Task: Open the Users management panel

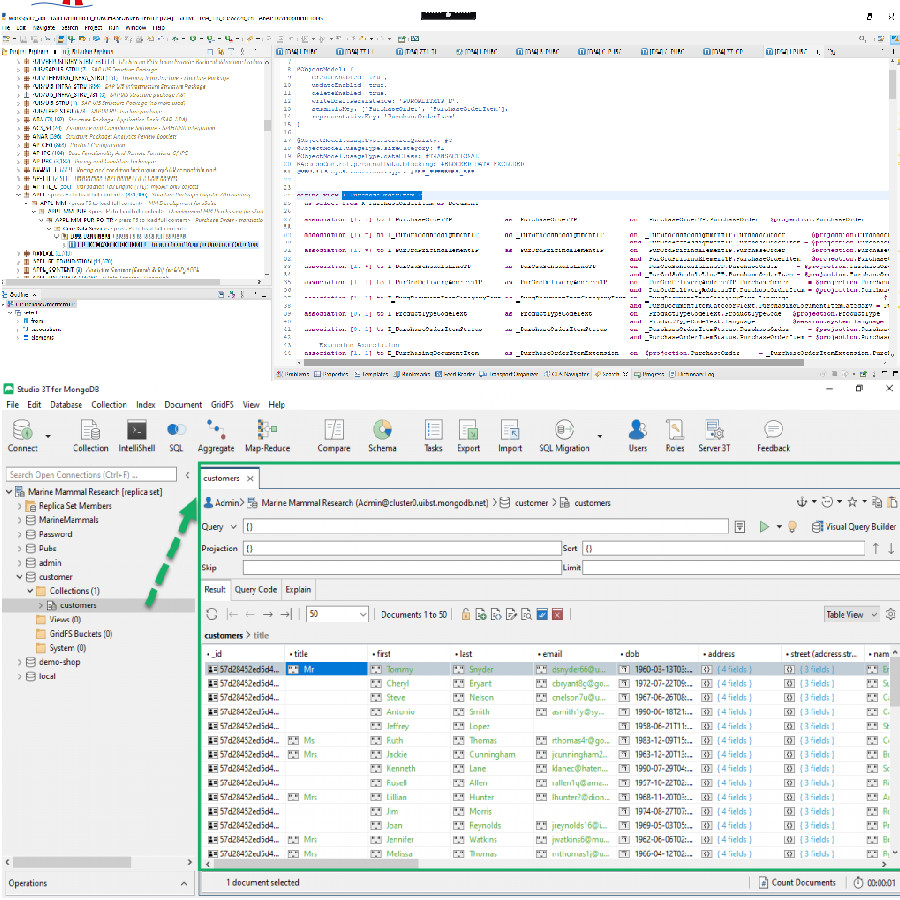Action: click(637, 432)
